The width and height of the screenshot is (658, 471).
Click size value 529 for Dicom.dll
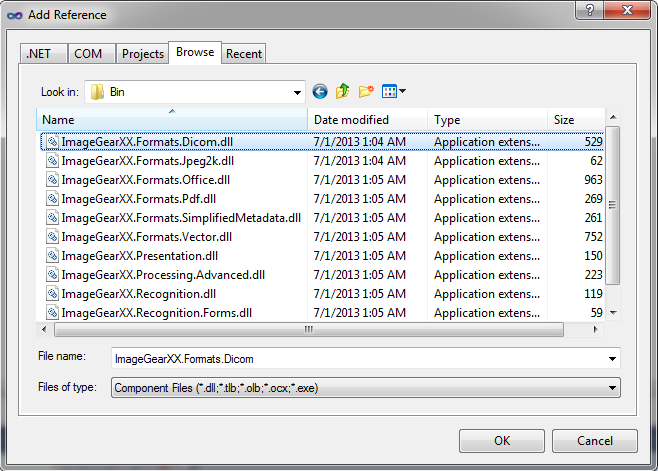593,142
